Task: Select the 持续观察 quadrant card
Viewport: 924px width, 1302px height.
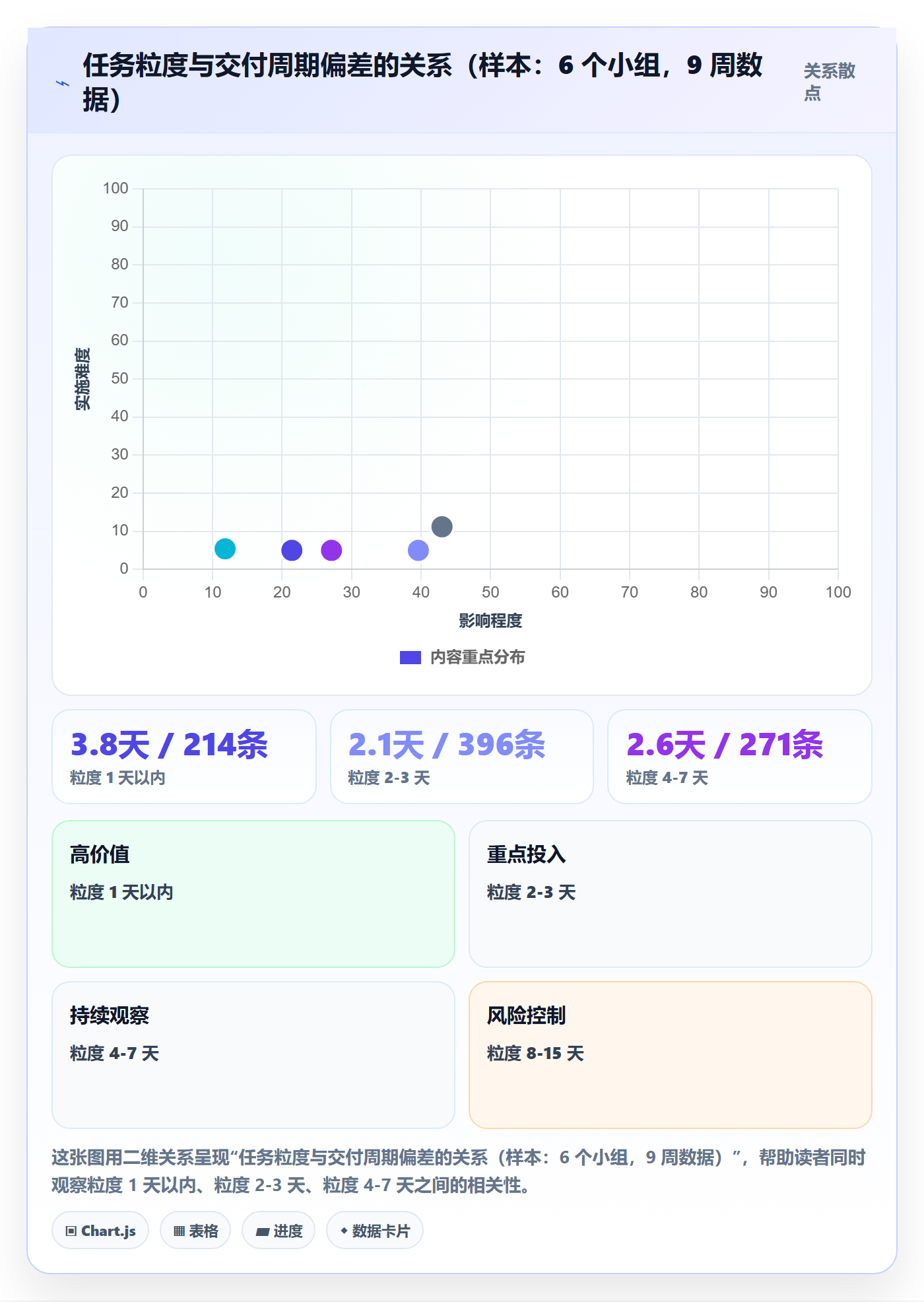Action: [x=253, y=1055]
